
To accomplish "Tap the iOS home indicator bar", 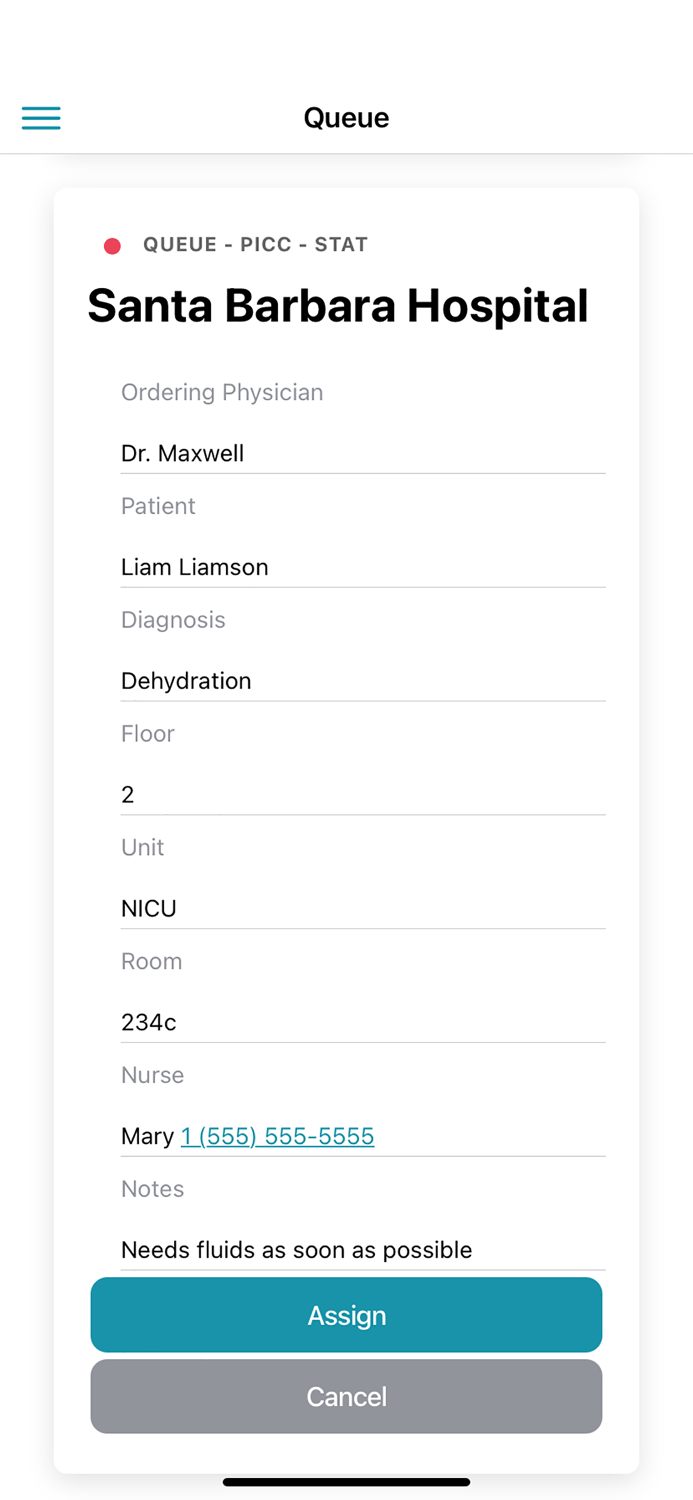I will click(x=346, y=1482).
